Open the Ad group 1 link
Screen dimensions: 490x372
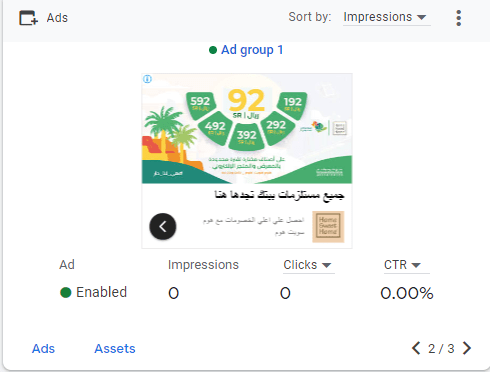point(252,50)
